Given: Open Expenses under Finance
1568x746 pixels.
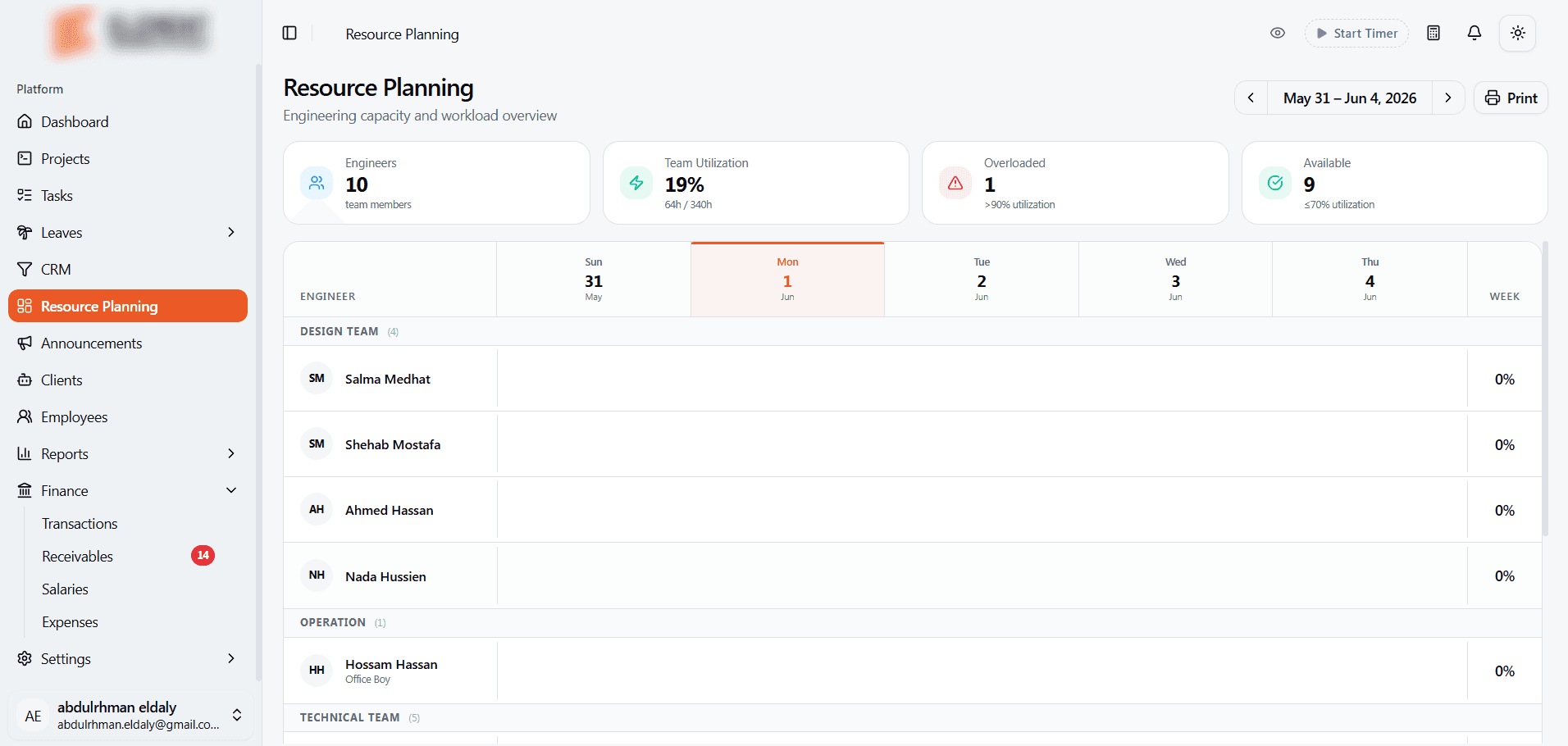Looking at the screenshot, I should click(70, 622).
